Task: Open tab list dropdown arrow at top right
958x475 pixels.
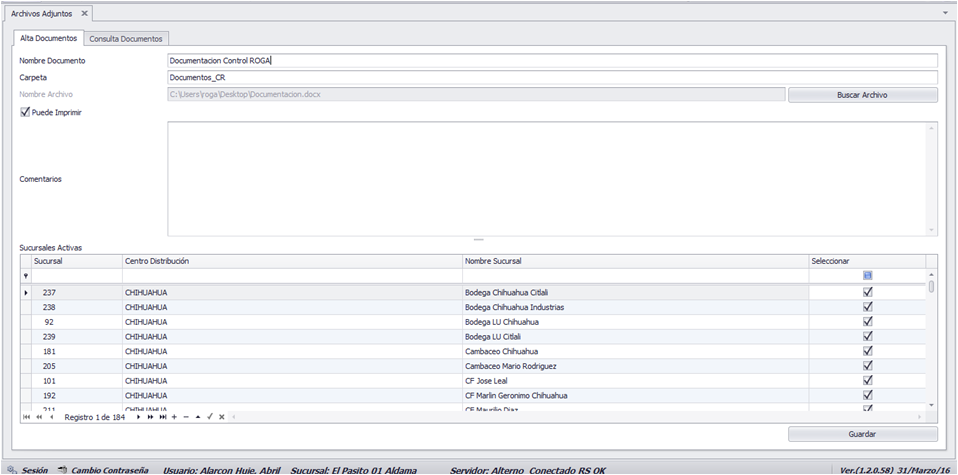Action: 946,13
